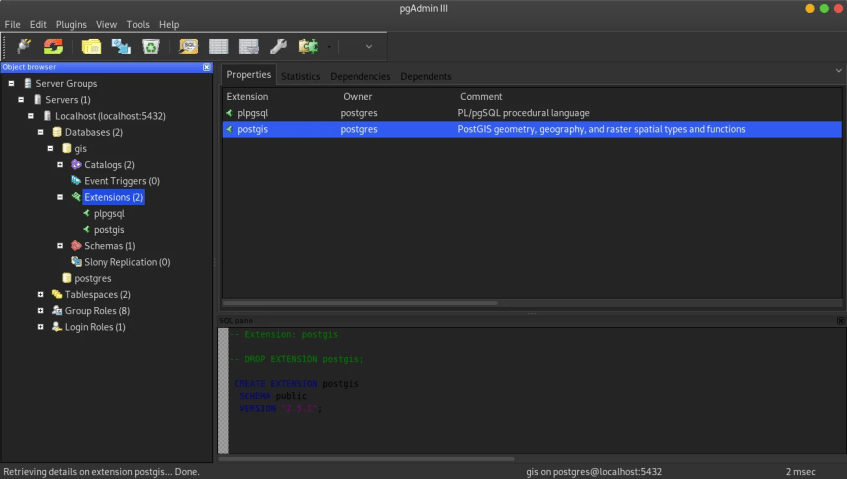Expand the Tablespaces (2) node
The width and height of the screenshot is (847, 479).
(x=41, y=294)
